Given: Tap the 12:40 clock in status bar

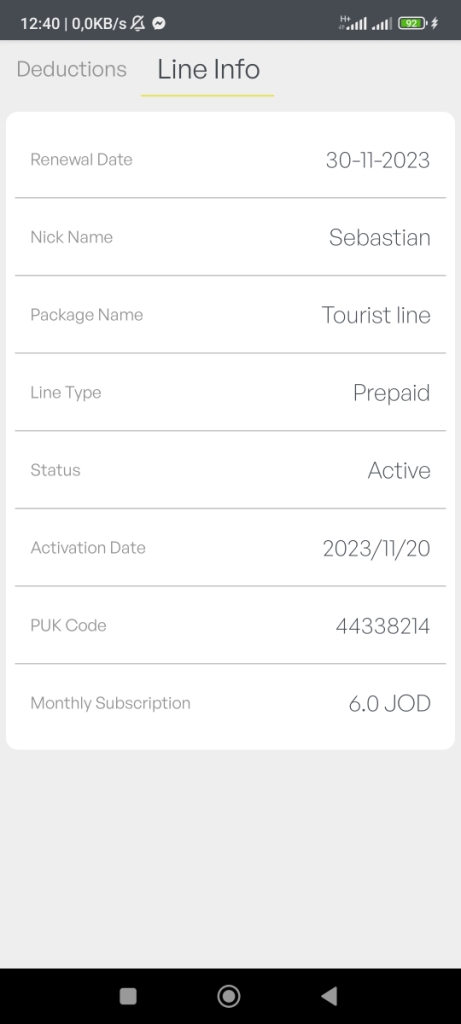Looking at the screenshot, I should point(40,24).
